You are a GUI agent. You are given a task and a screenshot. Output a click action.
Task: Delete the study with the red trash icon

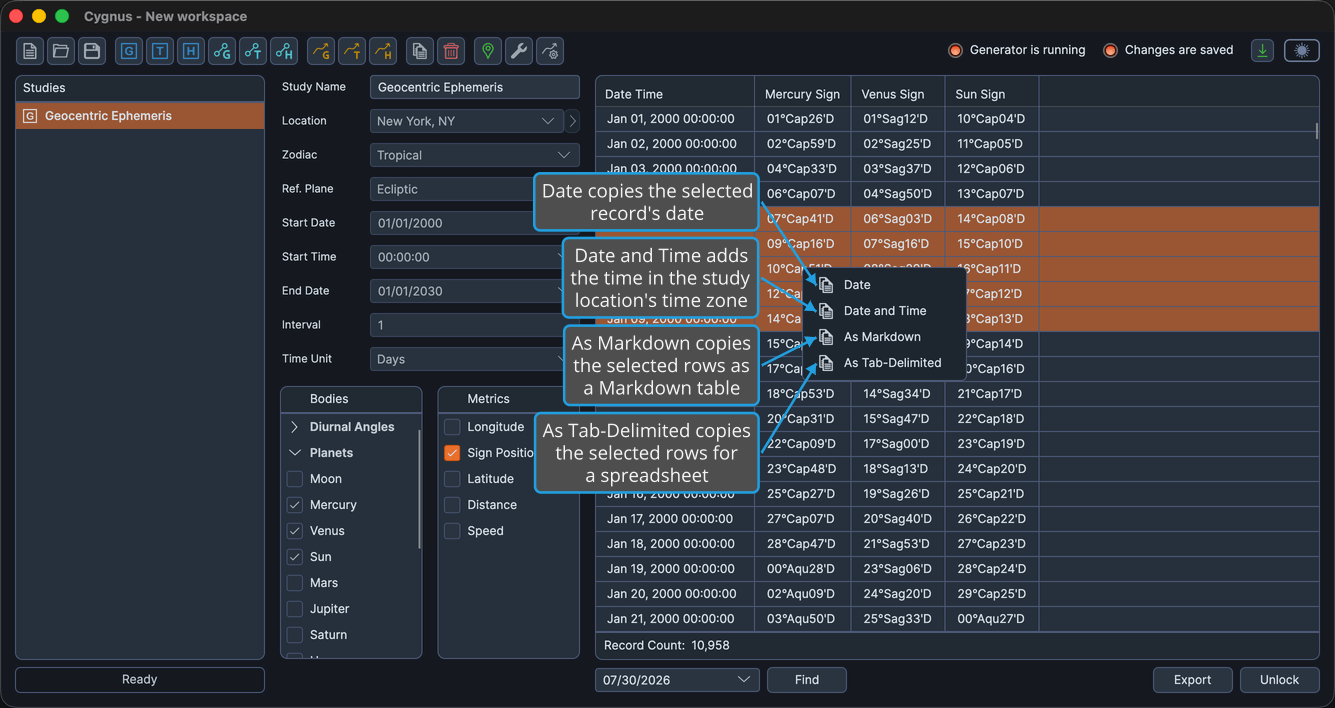(451, 51)
